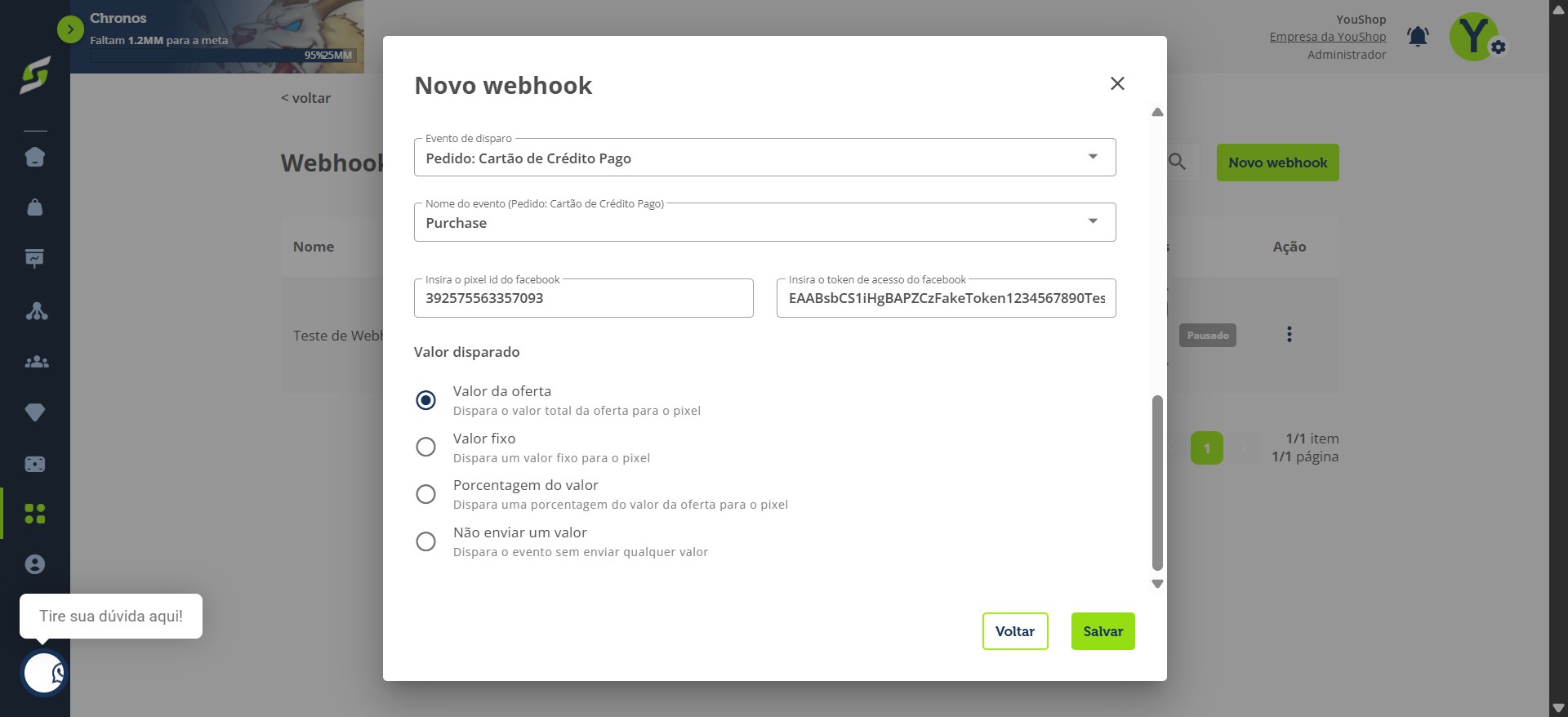Click the green S logo
The width and height of the screenshot is (1568, 717).
point(35,75)
